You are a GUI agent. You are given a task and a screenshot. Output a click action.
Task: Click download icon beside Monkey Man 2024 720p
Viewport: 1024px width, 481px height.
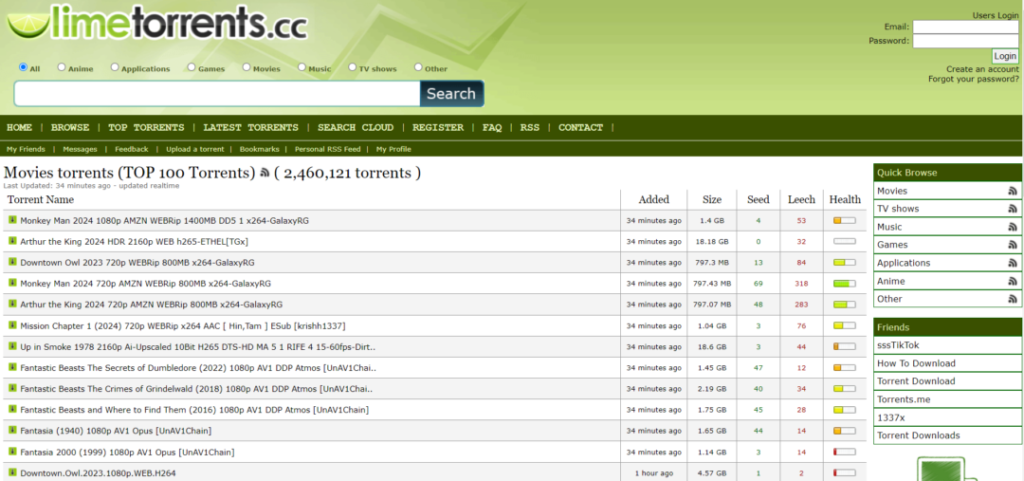click(12, 283)
